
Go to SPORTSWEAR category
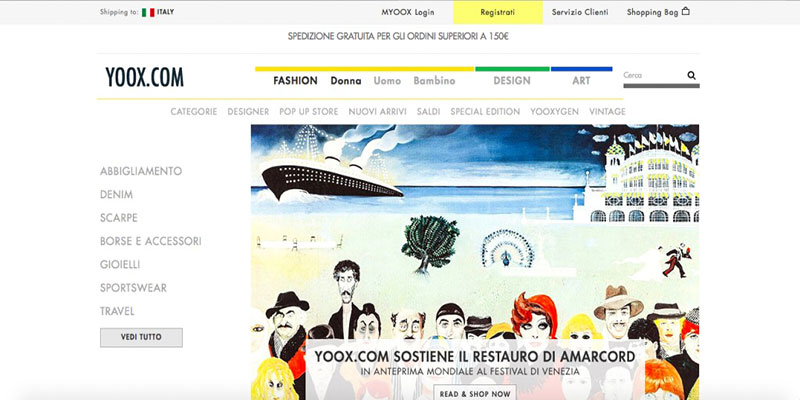[133, 288]
